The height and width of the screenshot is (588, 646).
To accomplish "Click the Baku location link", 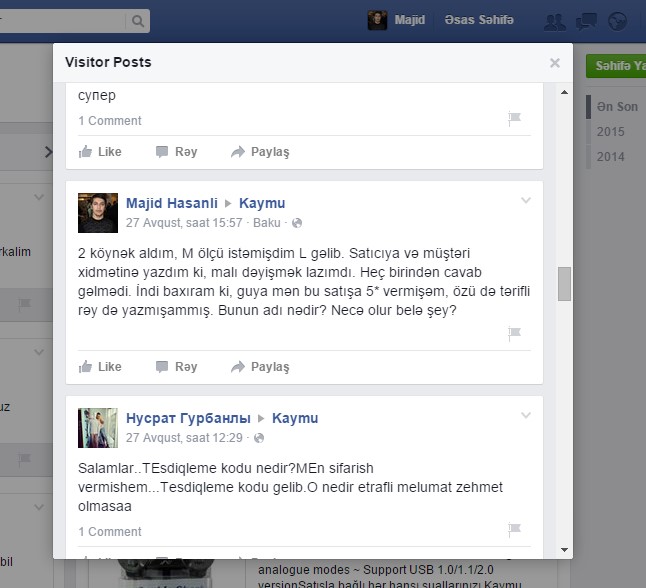I will (267, 223).
